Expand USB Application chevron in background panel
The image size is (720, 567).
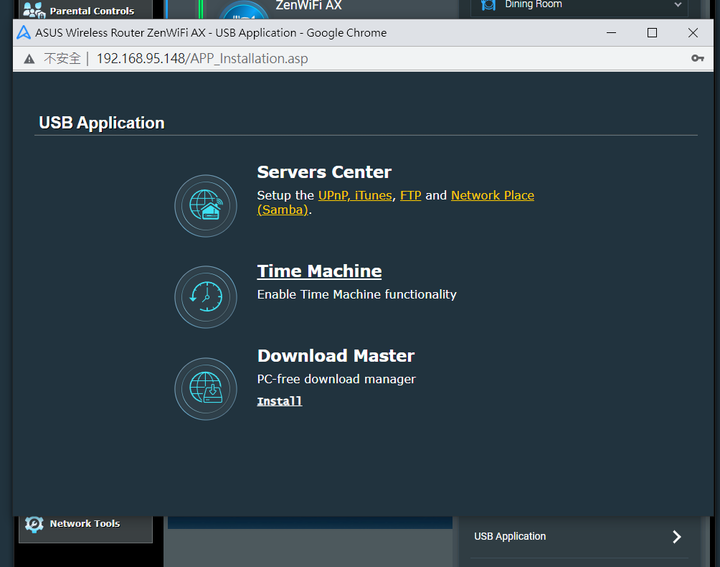click(677, 537)
